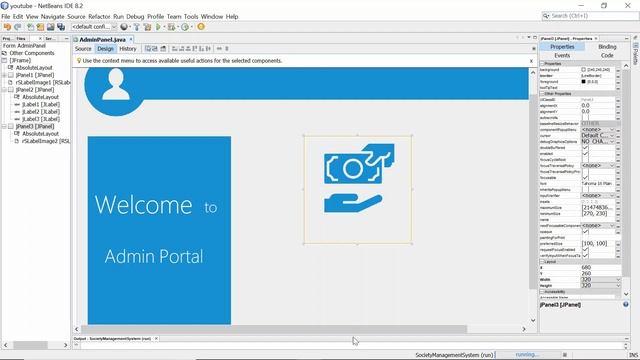Click the user avatar image in header
640x360 pixels.
[116, 84]
